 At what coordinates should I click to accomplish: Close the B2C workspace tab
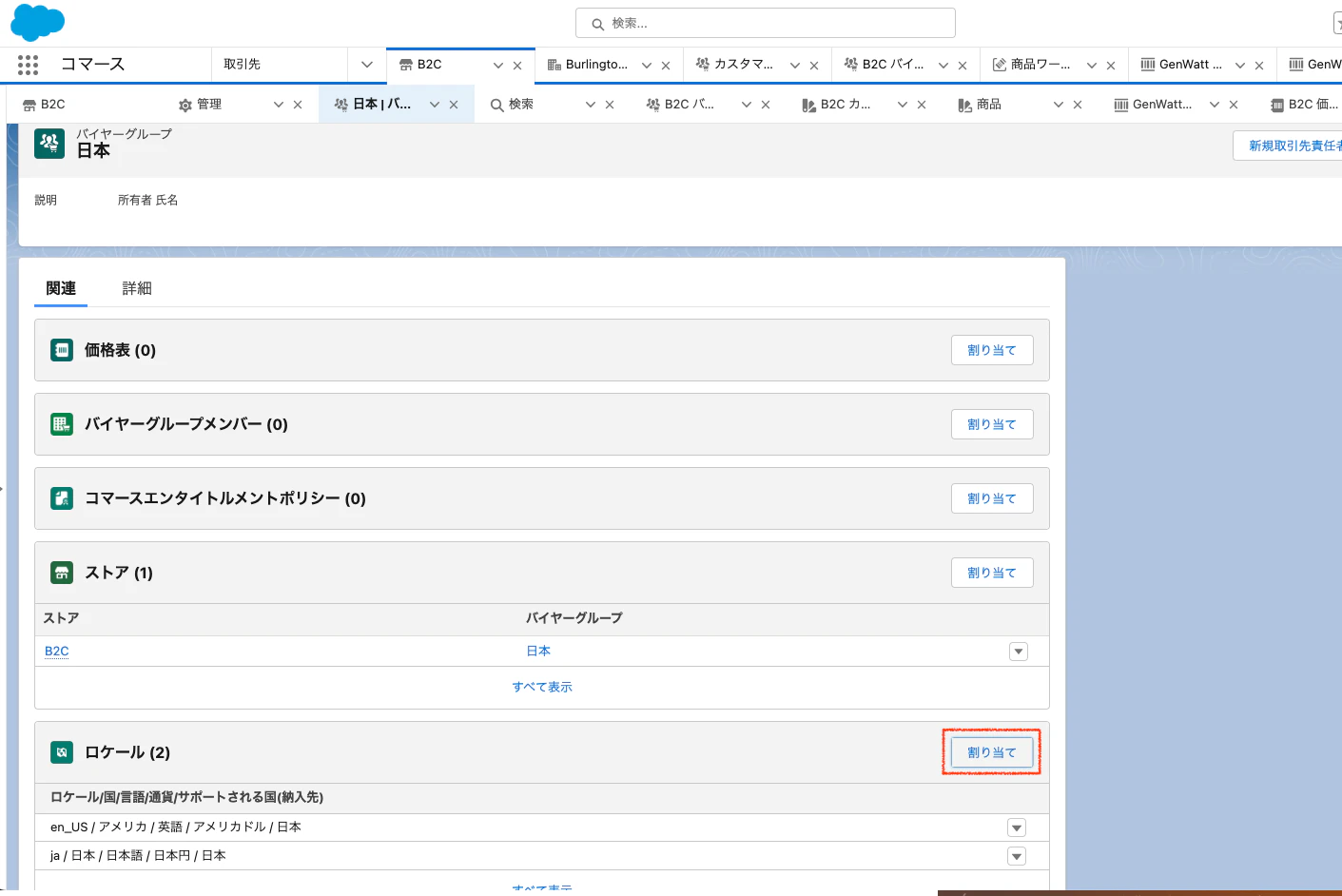coord(517,66)
